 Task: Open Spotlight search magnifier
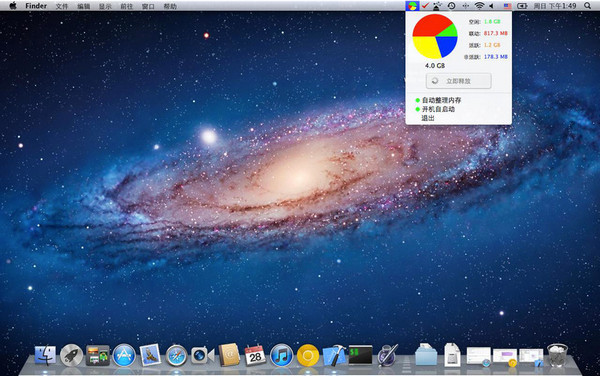click(587, 6)
